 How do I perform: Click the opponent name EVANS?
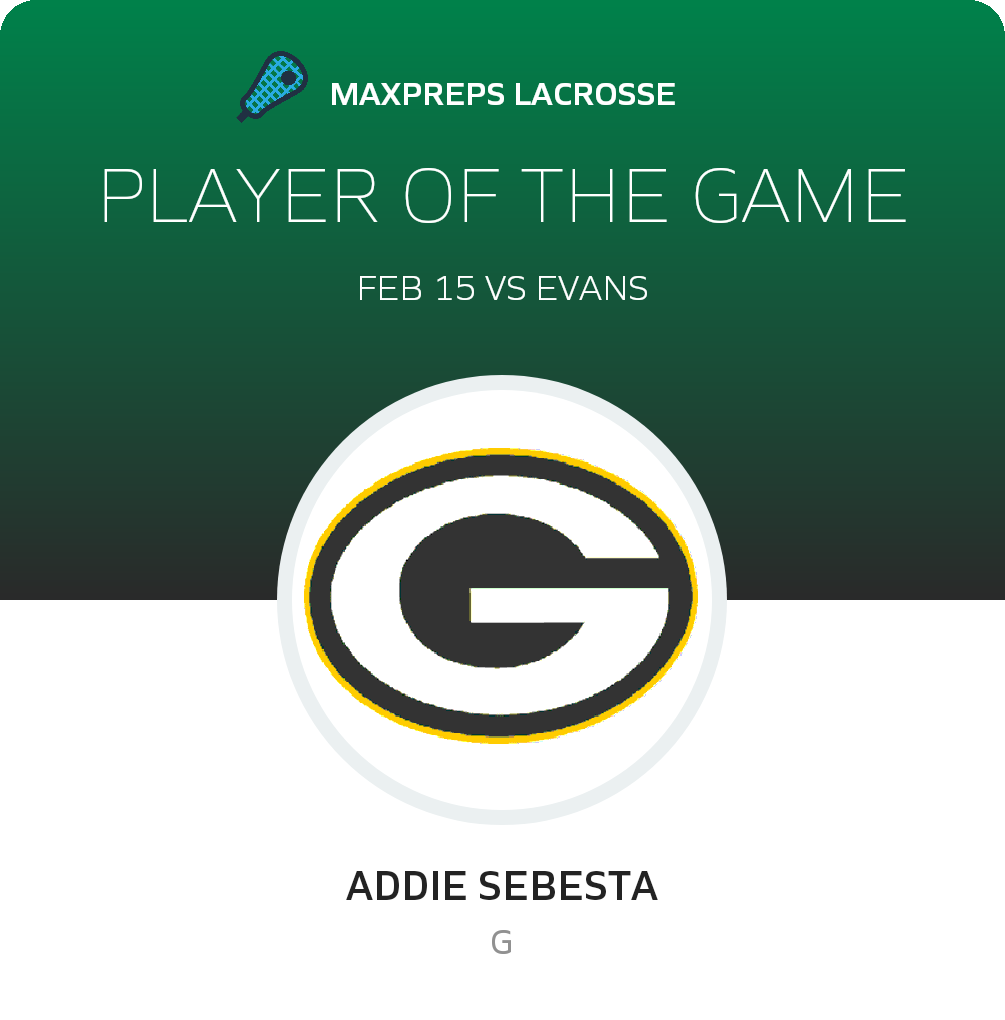592,289
